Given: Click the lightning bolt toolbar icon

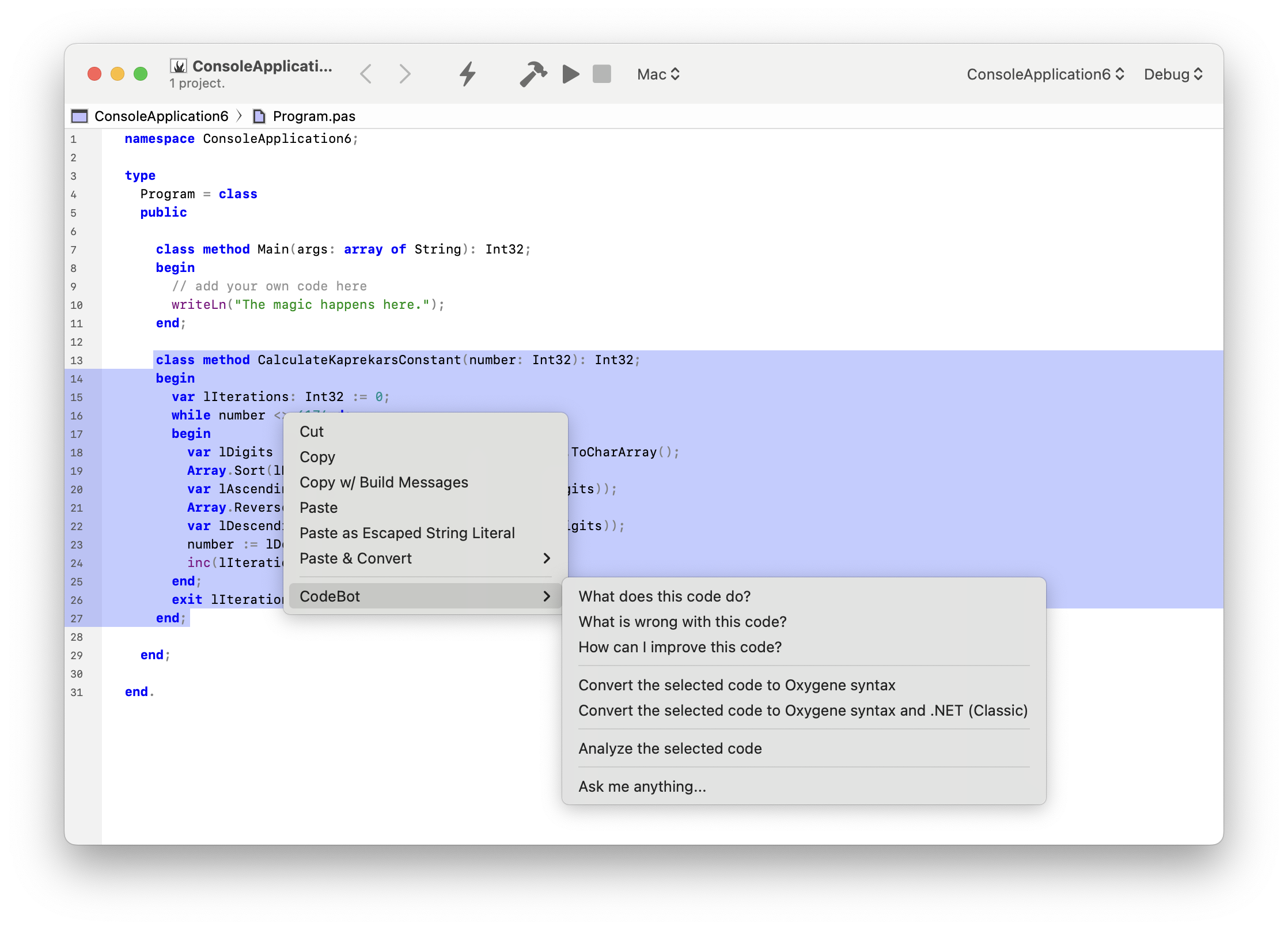Looking at the screenshot, I should [x=468, y=74].
